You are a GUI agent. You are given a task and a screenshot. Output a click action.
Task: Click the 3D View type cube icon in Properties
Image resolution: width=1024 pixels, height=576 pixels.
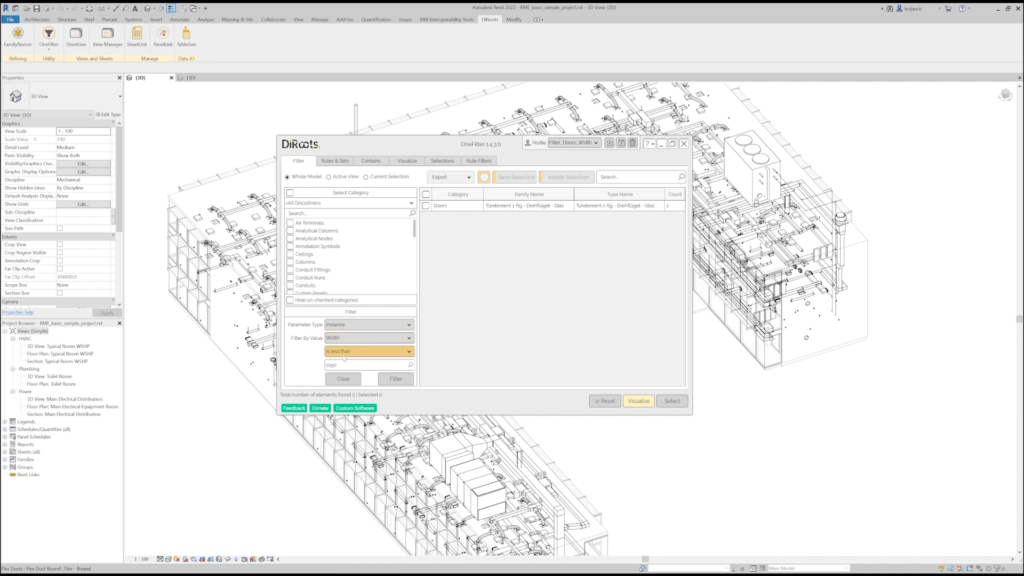click(16, 97)
